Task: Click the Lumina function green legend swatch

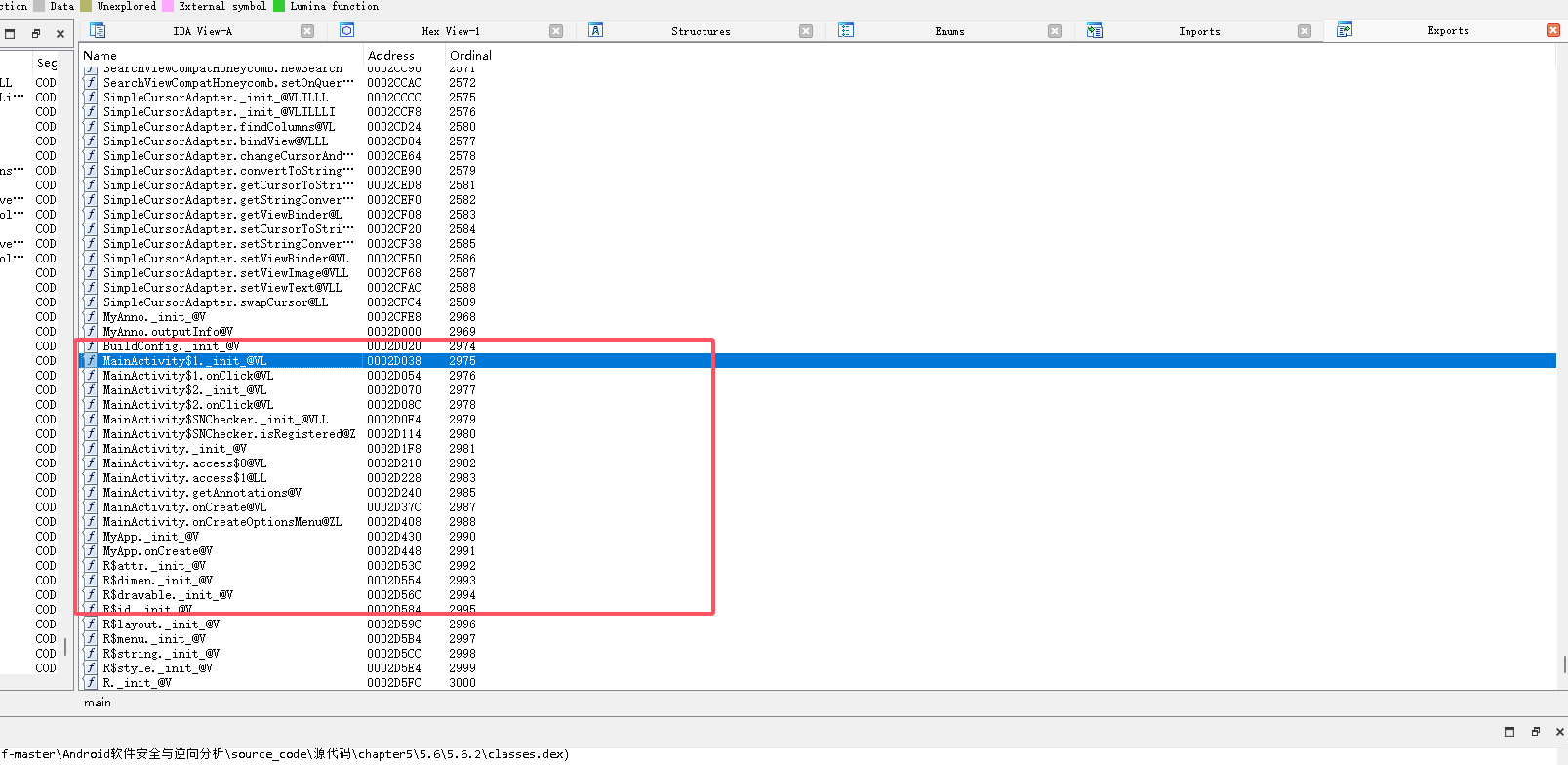Action: (x=279, y=6)
